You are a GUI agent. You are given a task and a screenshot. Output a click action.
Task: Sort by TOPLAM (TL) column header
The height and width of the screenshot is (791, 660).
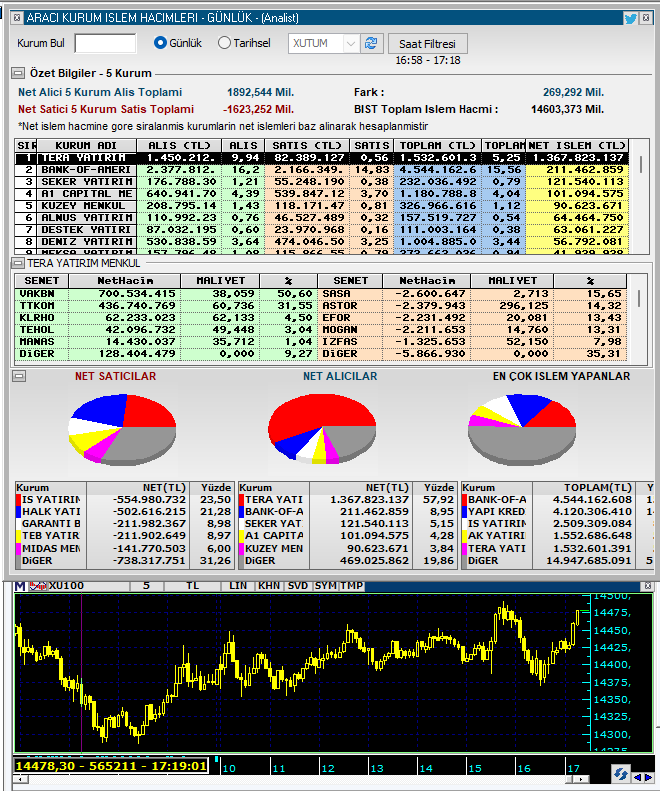point(437,146)
